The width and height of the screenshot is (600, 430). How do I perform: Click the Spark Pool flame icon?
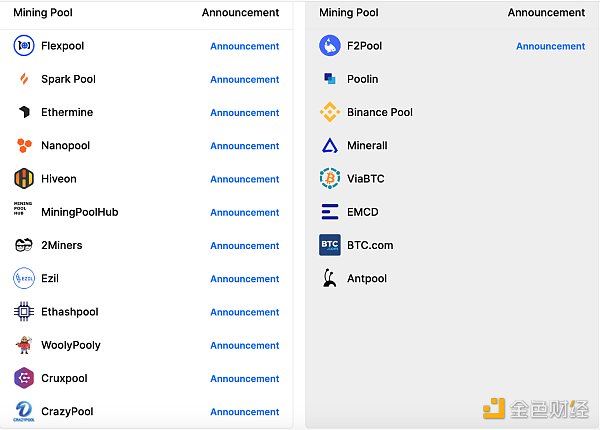pos(24,79)
